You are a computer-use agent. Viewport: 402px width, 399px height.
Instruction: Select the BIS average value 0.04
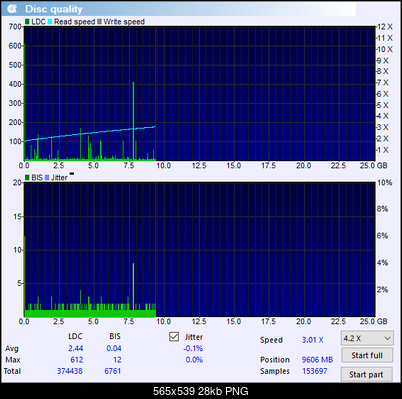point(114,348)
